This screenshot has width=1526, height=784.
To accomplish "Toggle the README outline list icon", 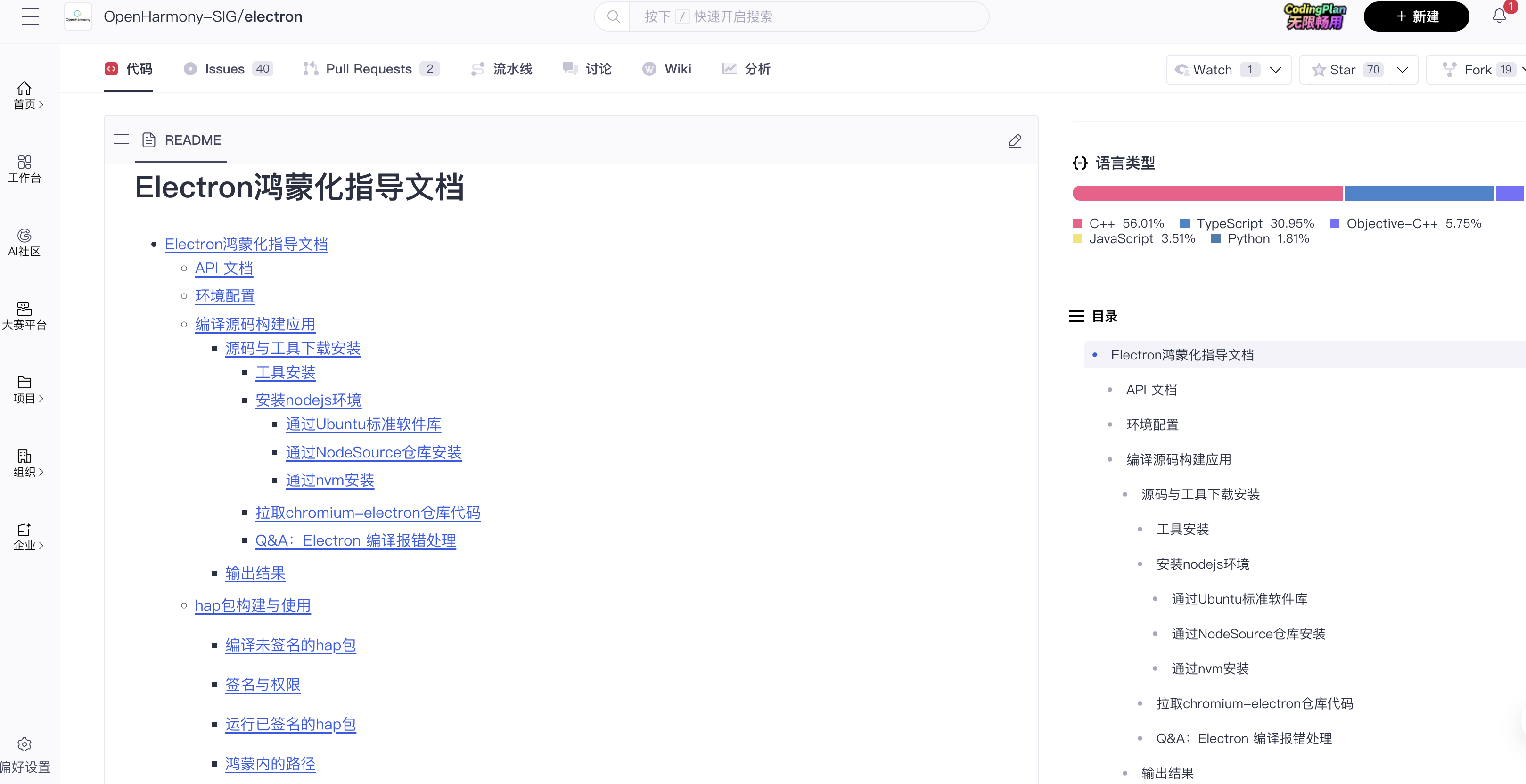I will click(122, 139).
